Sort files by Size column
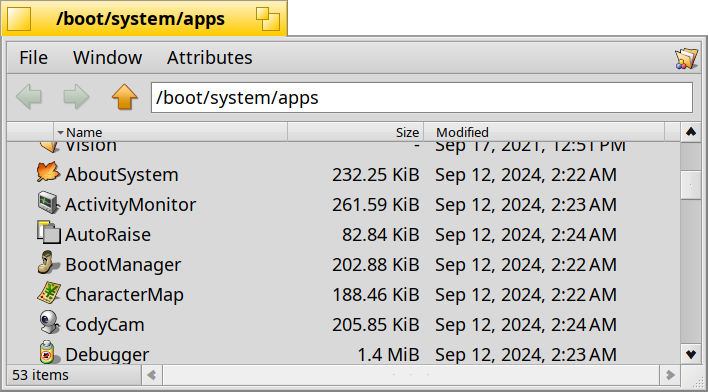 point(355,132)
